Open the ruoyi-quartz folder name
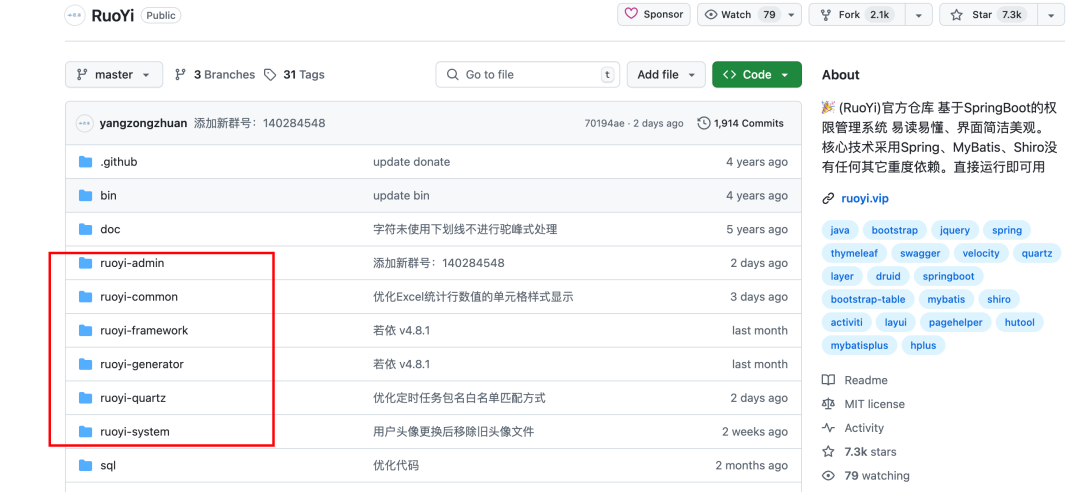Screen dimensions: 1080x492 click(133, 398)
